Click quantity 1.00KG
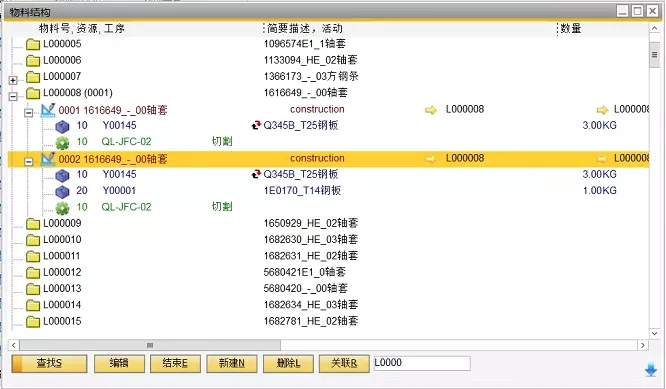 (x=599, y=191)
